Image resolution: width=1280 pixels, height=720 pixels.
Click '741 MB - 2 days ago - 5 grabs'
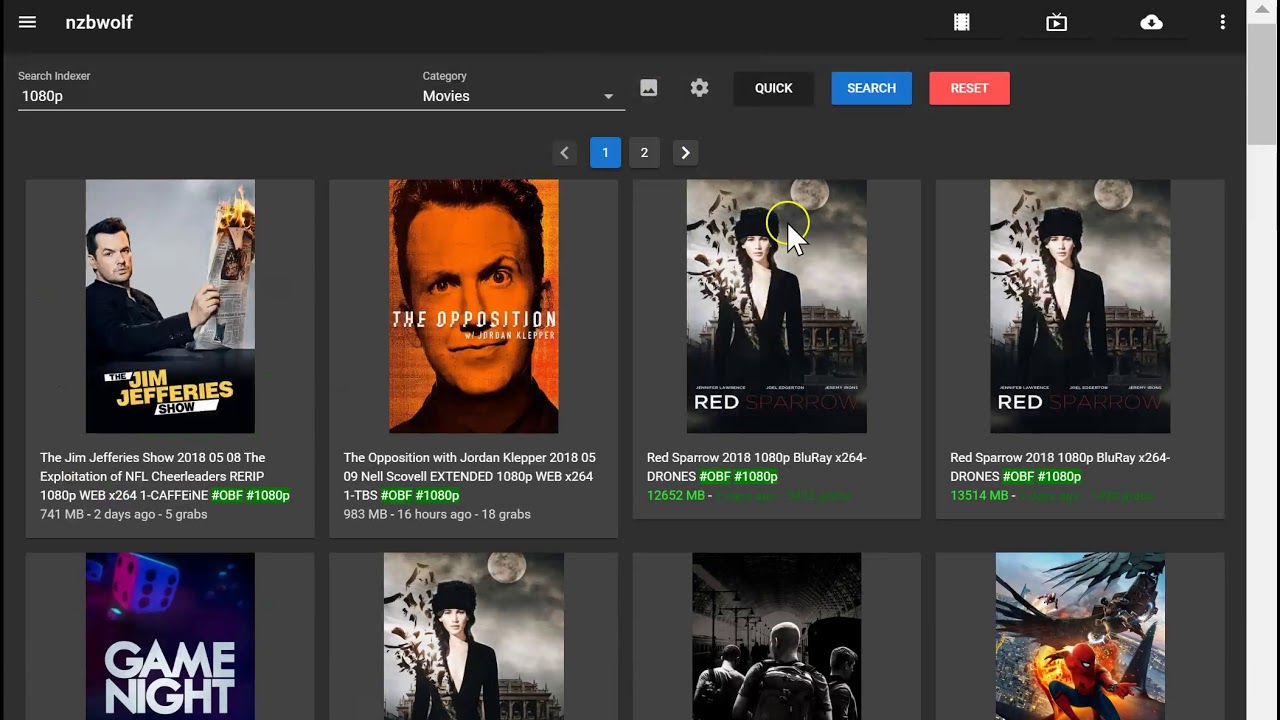pos(124,514)
